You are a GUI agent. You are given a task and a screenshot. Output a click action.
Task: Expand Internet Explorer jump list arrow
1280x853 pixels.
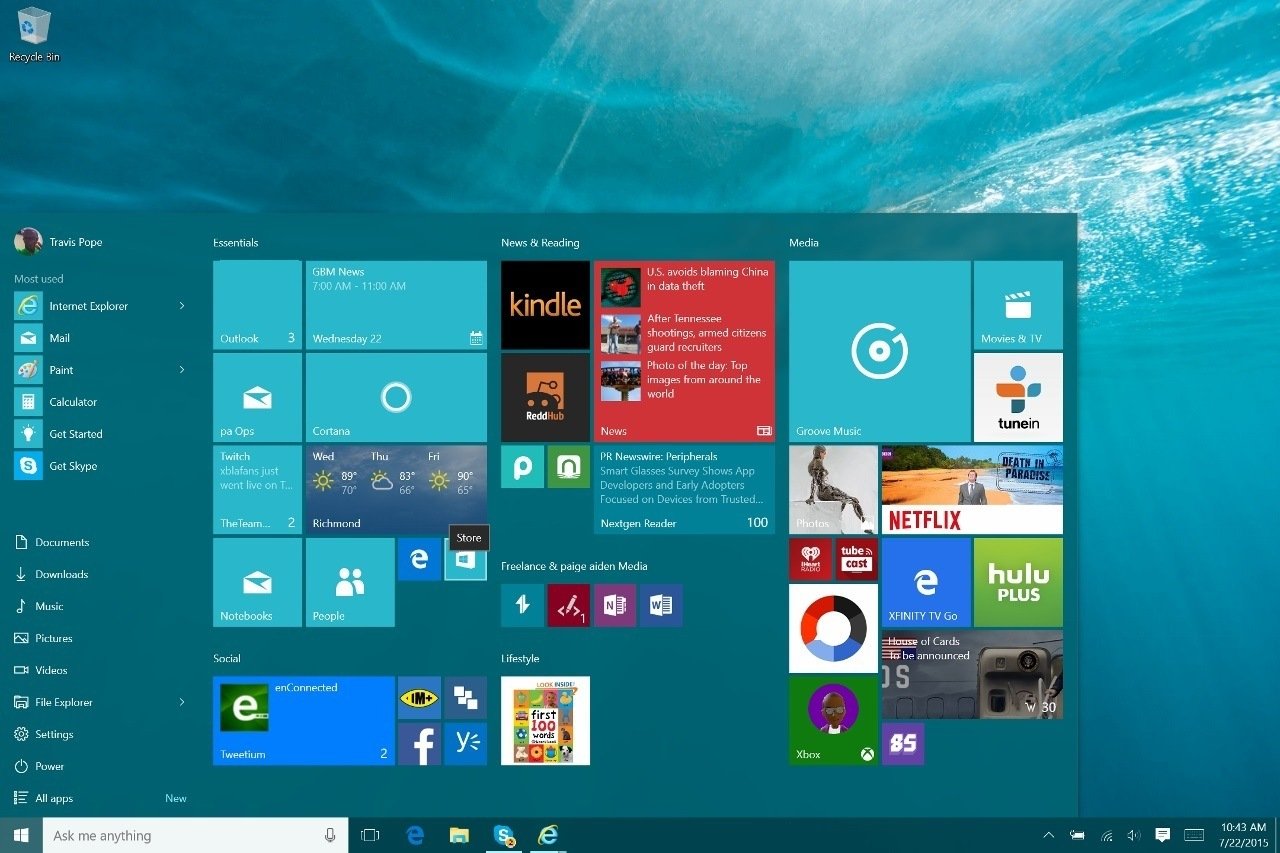pos(182,306)
